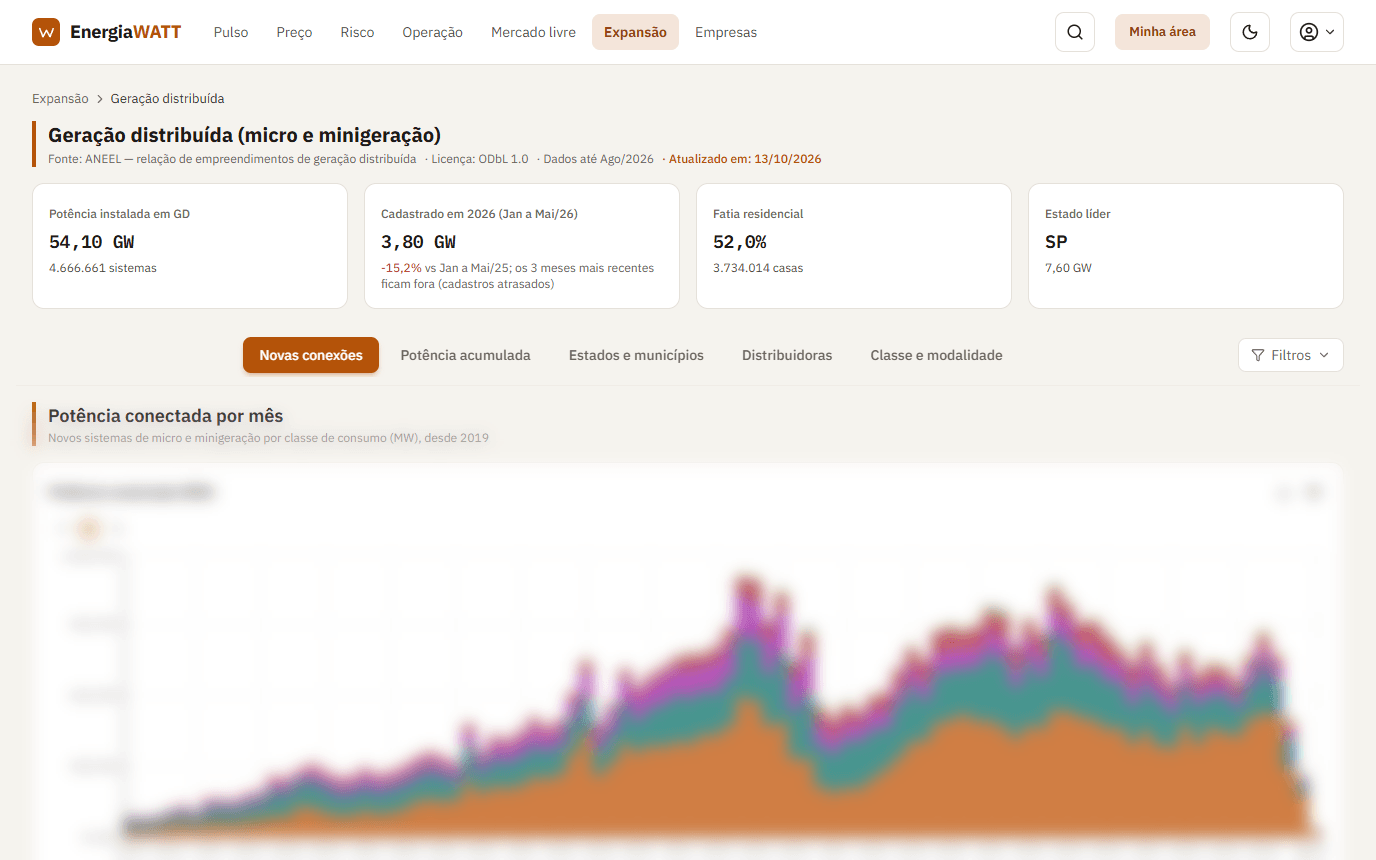Click the EnergiaWATT logo icon
Viewport: 1376px width, 860px height.
[46, 32]
